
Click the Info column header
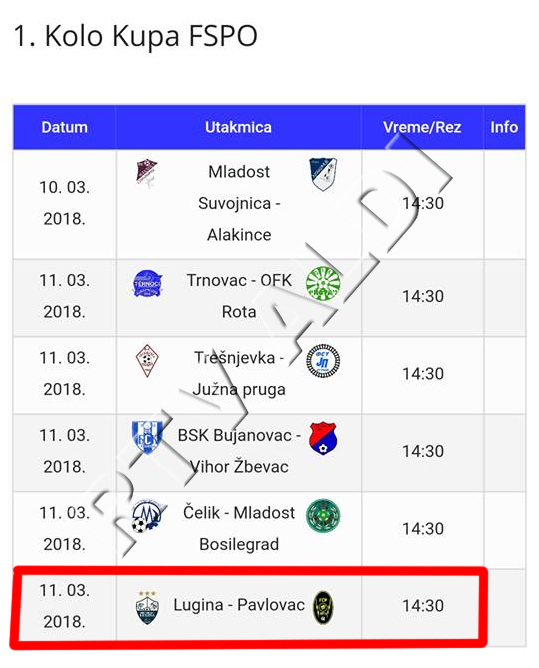[504, 127]
